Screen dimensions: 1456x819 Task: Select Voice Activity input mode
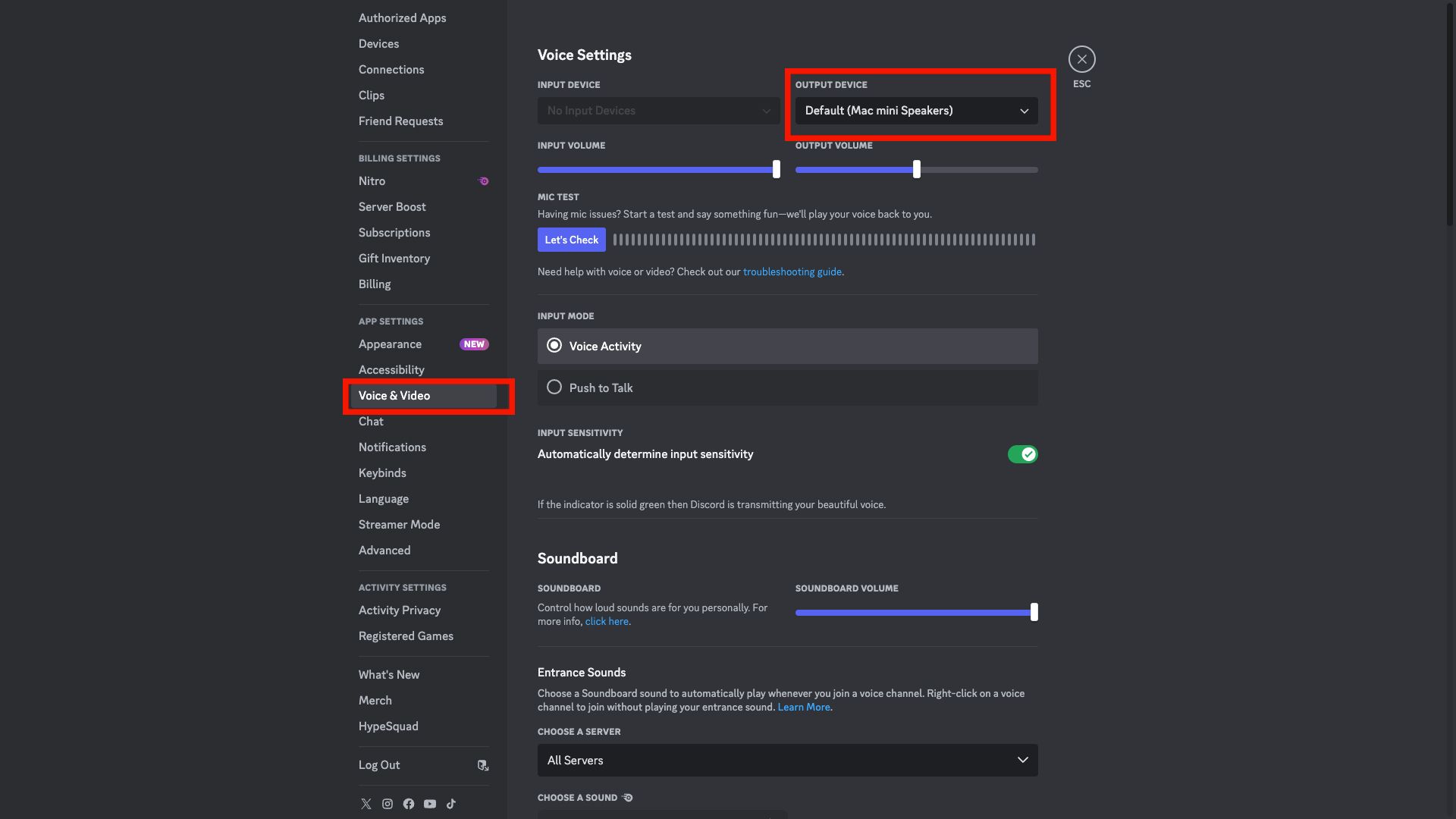pyautogui.click(x=553, y=346)
